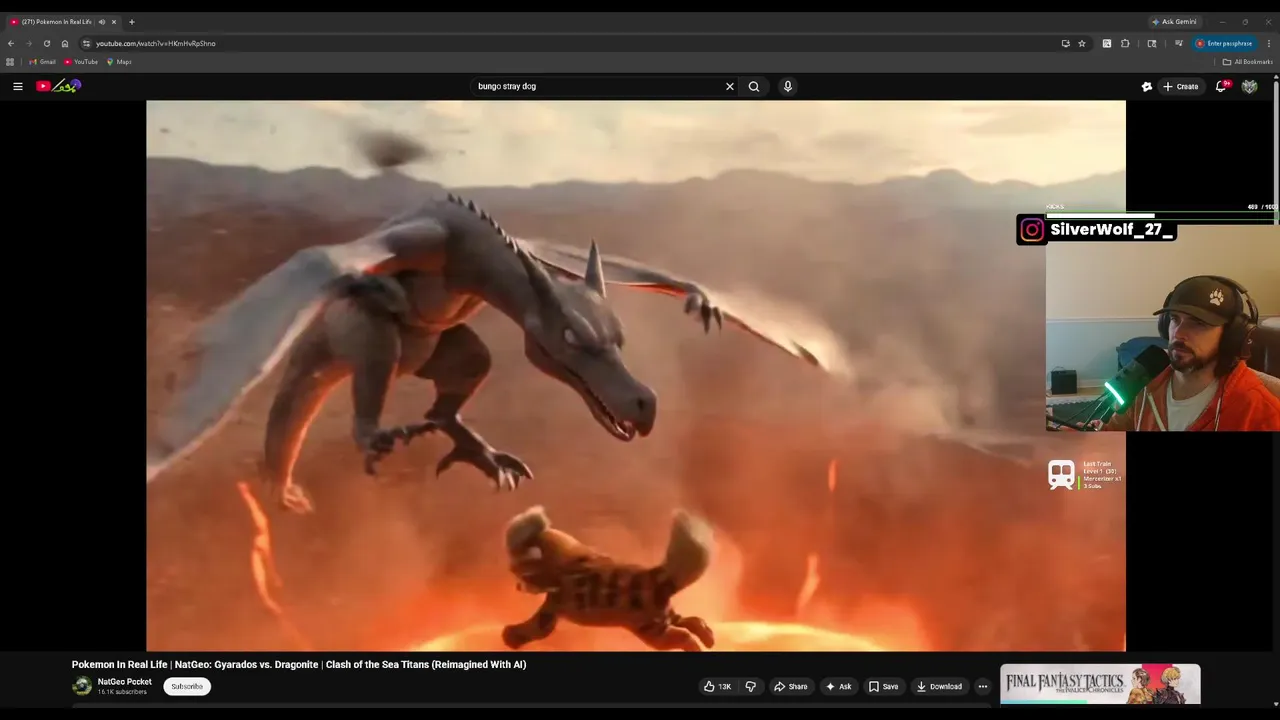The height and width of the screenshot is (720, 1280).
Task: Bookmark this page with the star
Action: pos(1082,43)
